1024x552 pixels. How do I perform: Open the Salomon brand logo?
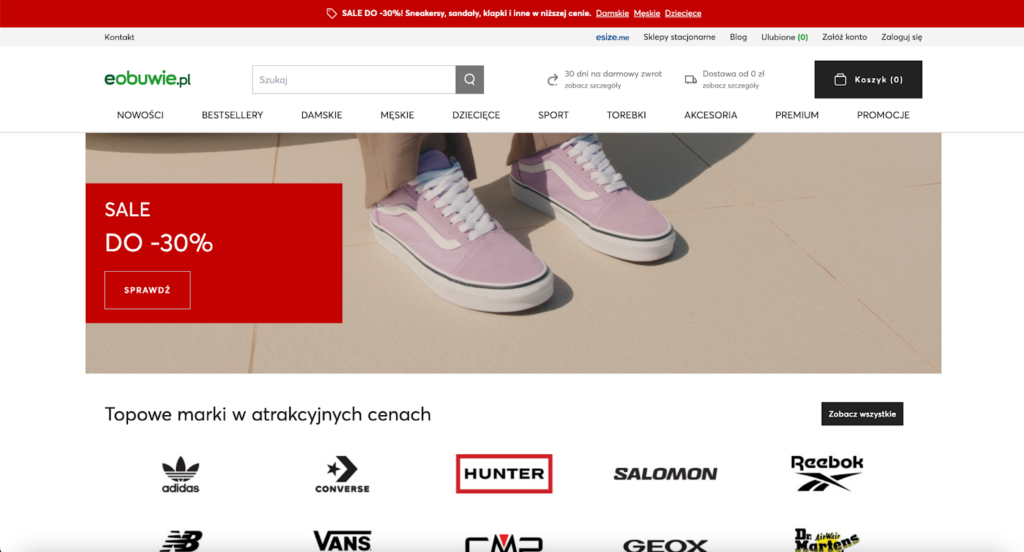tap(665, 474)
